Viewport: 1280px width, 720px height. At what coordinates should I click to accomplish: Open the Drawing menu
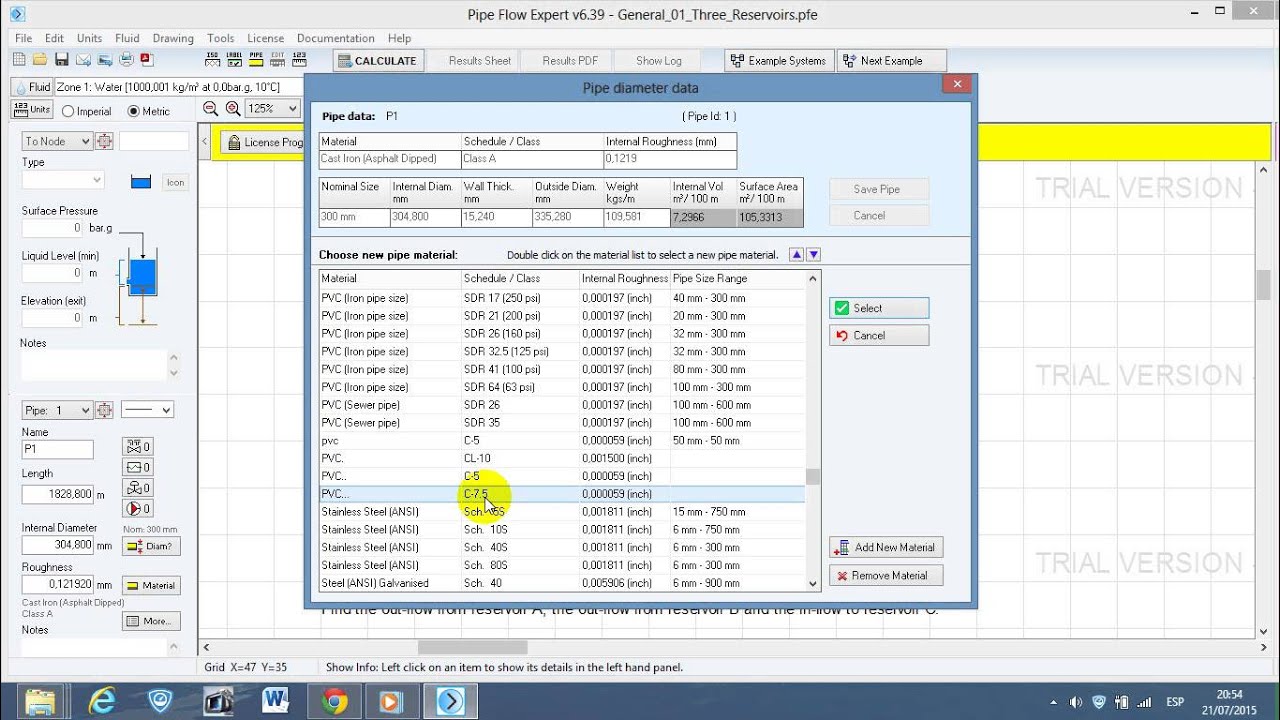173,38
